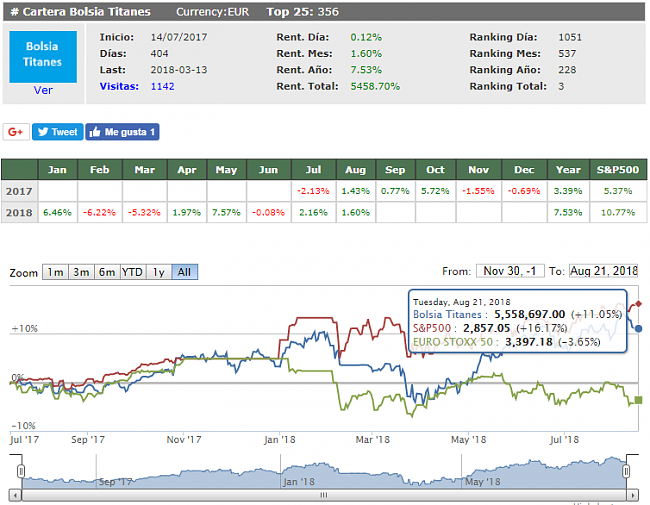Viewport: 650px width, 505px height.
Task: Click the red S&P500 diamond marker
Action: point(638,304)
